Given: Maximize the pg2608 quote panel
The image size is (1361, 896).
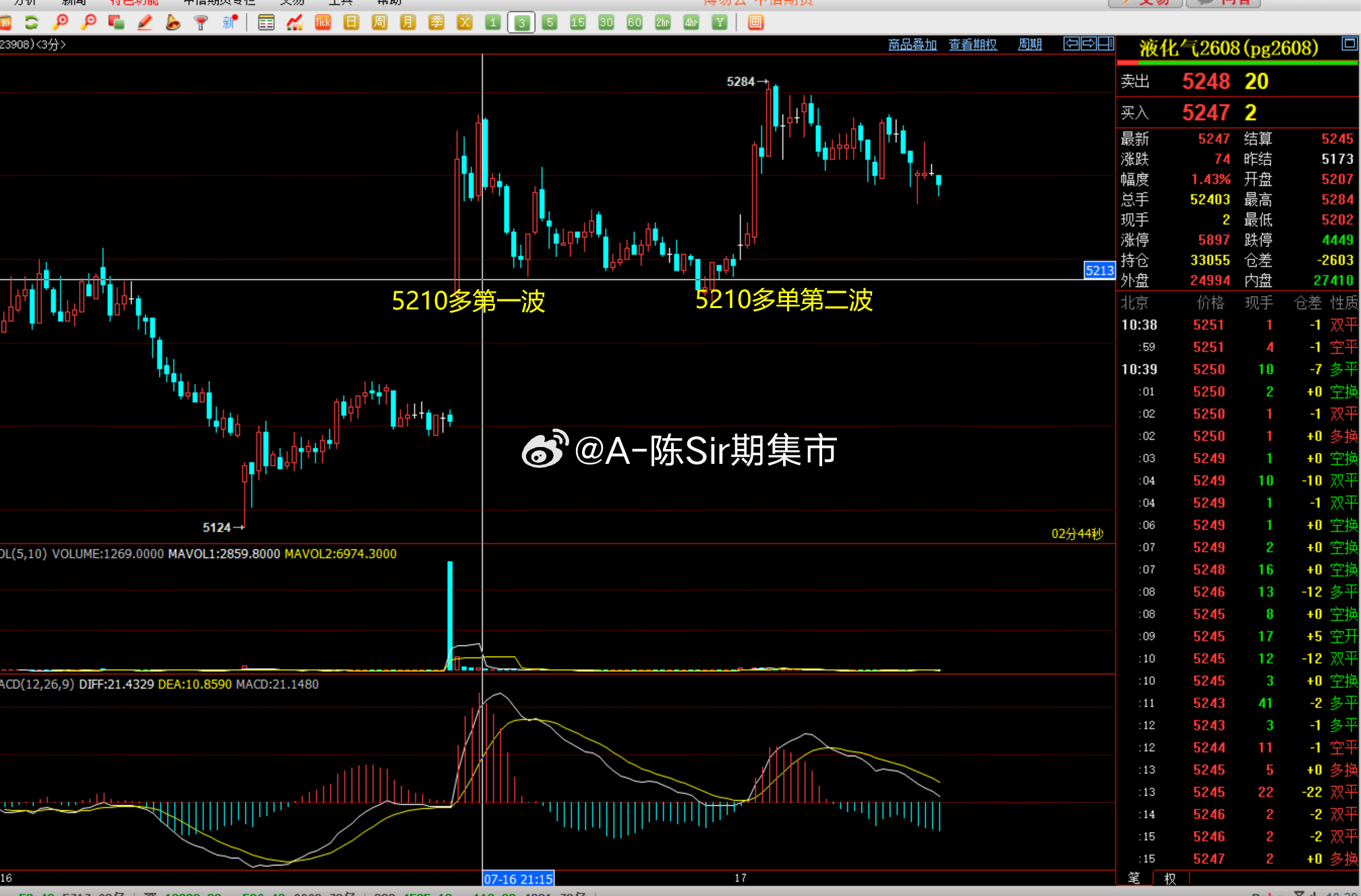Looking at the screenshot, I should pyautogui.click(x=1349, y=44).
